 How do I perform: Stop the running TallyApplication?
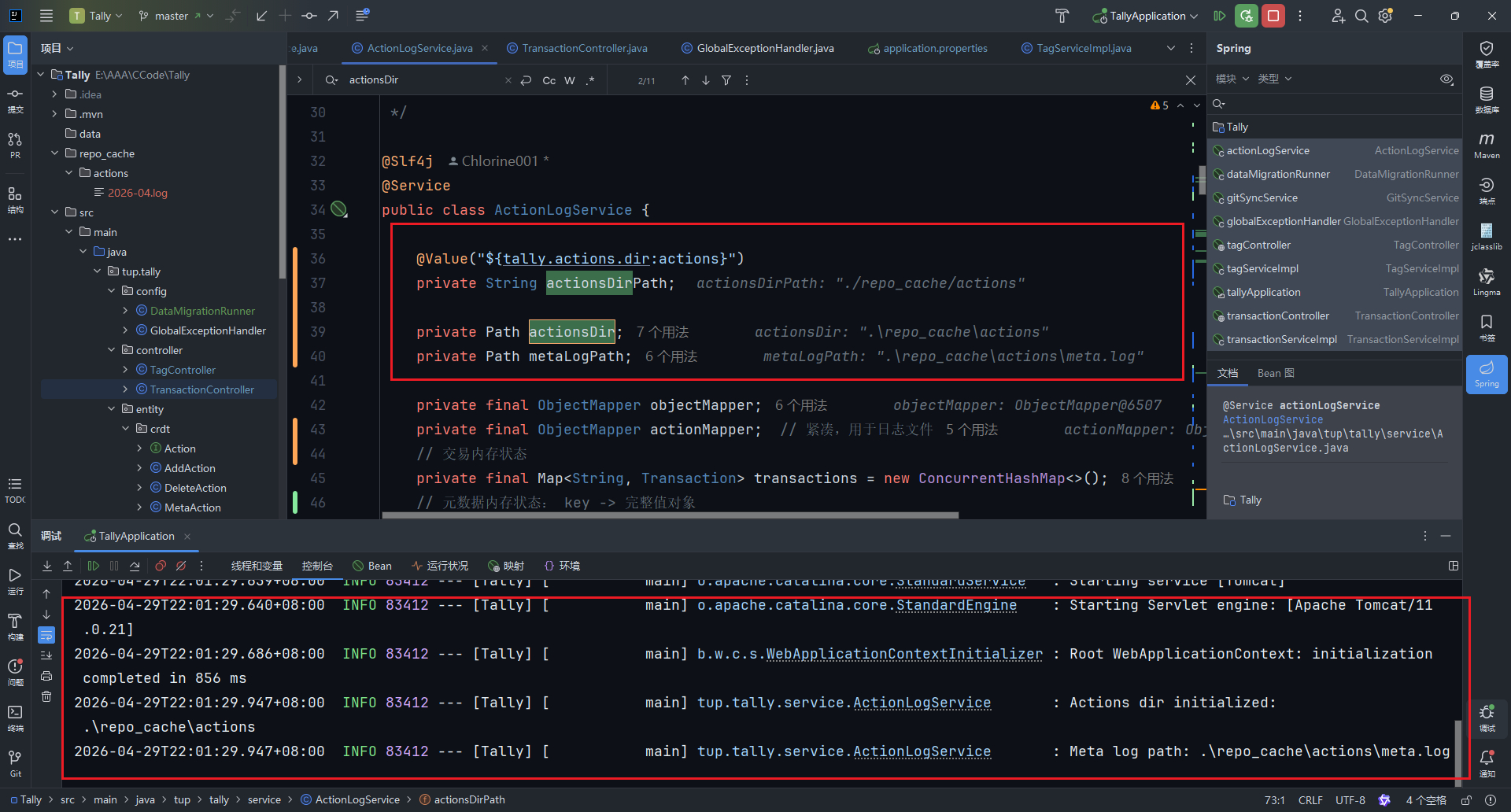(x=1273, y=16)
